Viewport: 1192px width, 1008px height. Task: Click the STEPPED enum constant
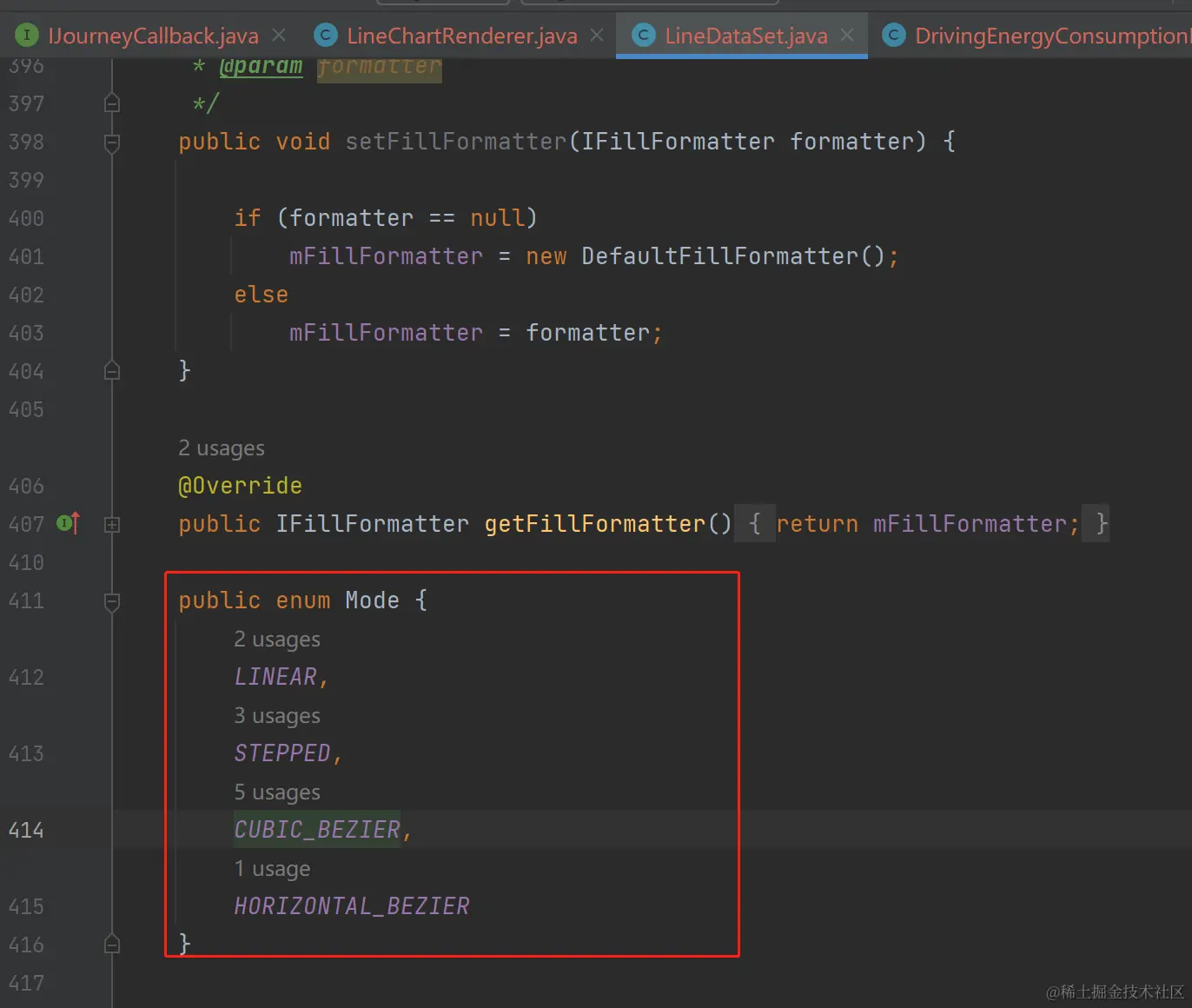click(282, 753)
